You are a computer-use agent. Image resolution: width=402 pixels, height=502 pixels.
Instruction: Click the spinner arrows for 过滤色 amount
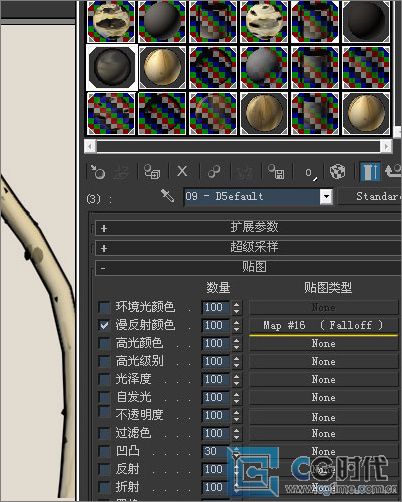pos(236,433)
